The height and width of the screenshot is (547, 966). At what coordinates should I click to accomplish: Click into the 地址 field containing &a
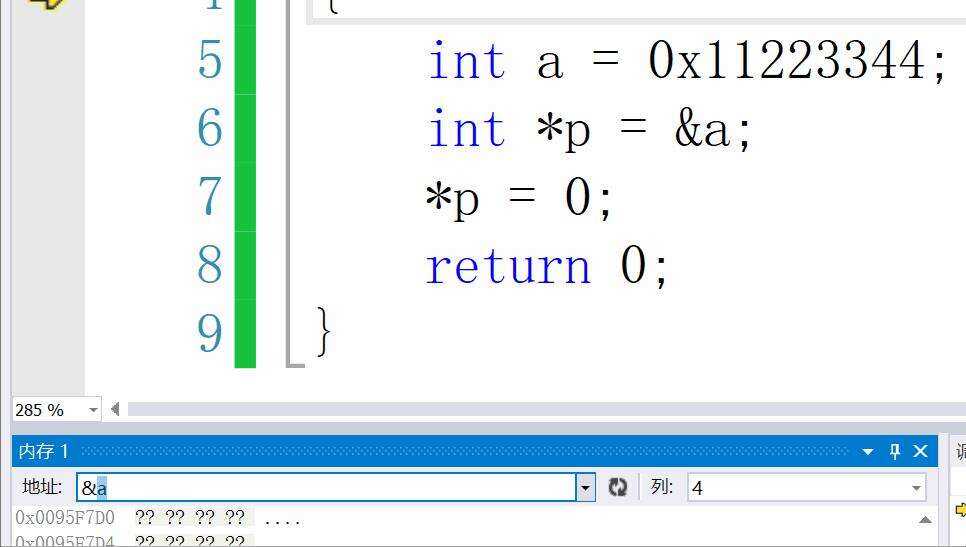tap(330, 488)
